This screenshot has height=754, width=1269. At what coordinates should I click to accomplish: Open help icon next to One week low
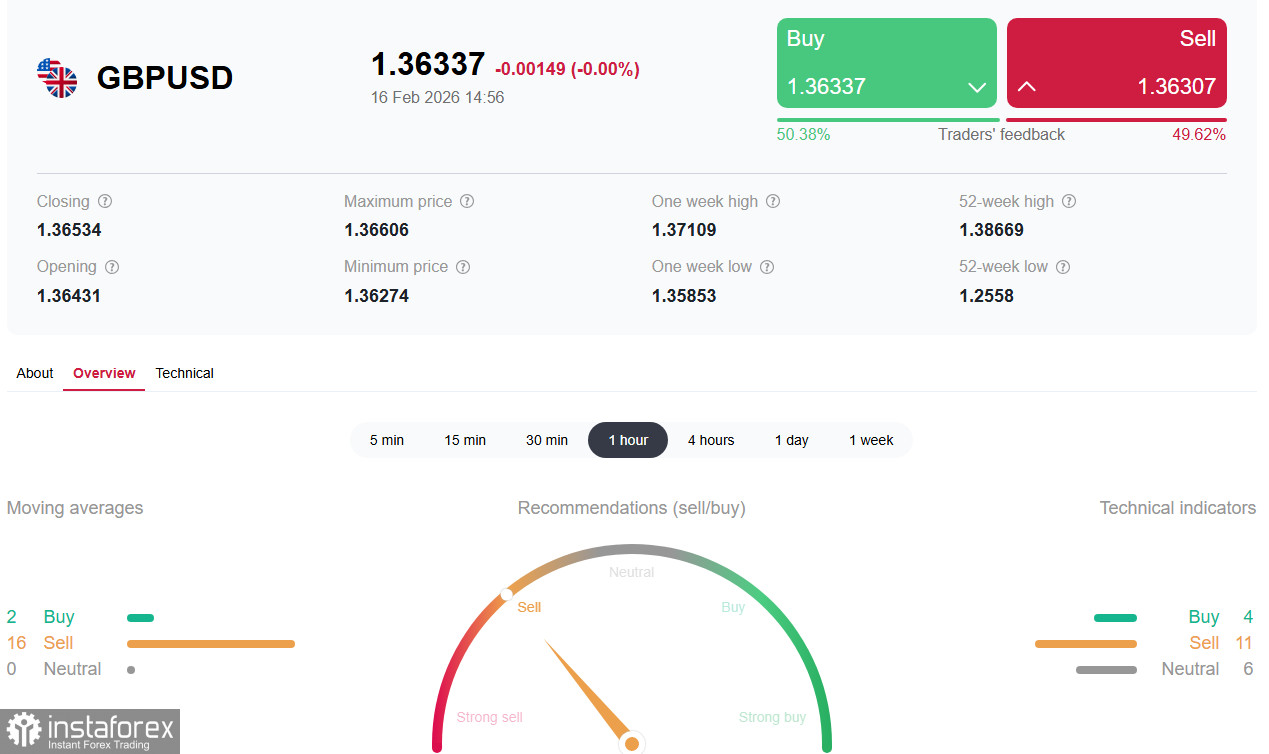[x=767, y=267]
